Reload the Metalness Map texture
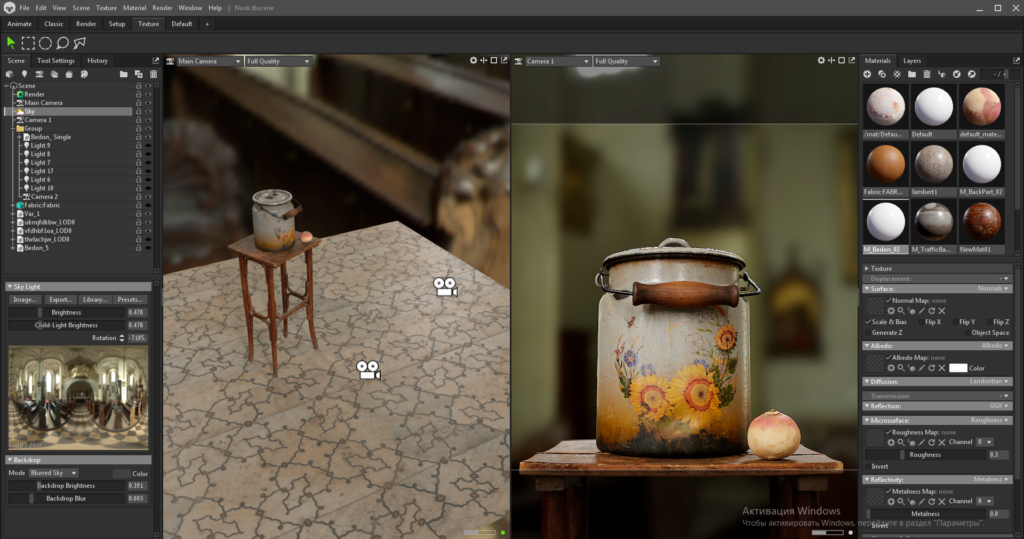Viewport: 1024px width, 539px height. point(932,502)
